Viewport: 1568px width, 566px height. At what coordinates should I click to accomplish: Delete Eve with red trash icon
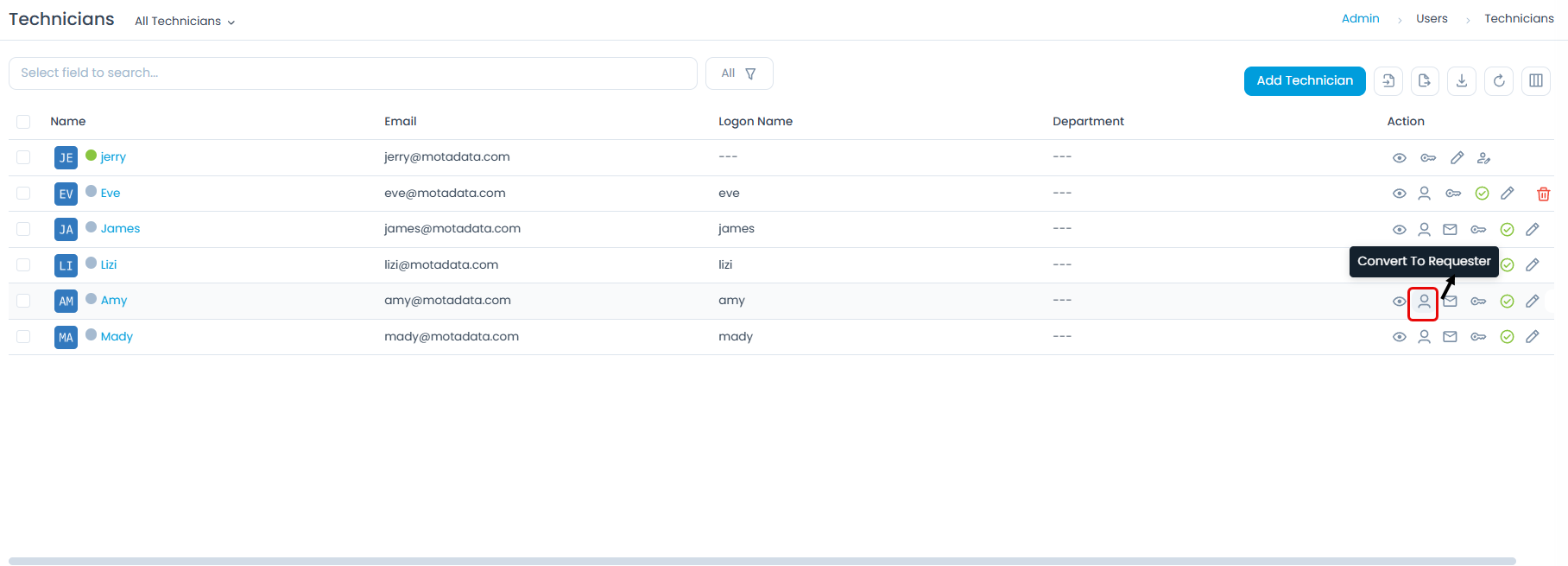point(1544,194)
